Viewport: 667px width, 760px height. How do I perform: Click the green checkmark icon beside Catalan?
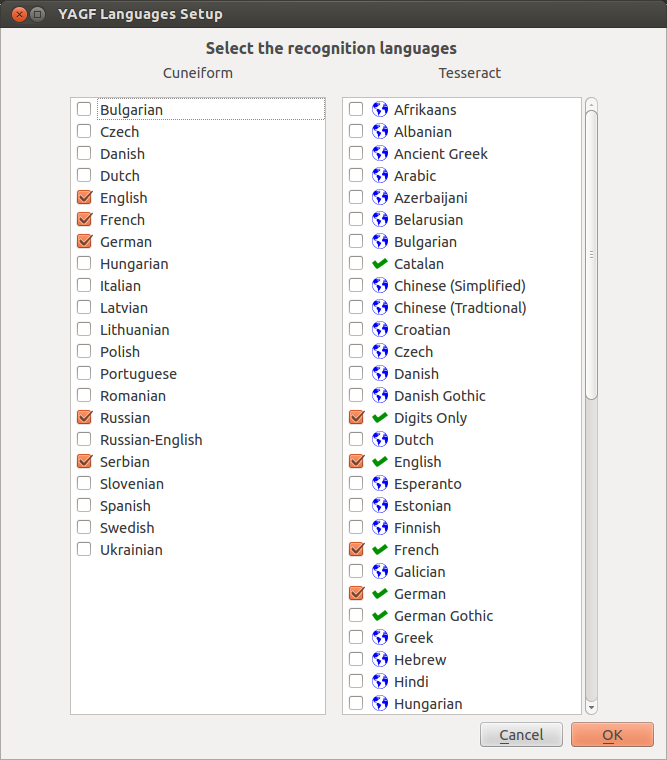click(380, 264)
